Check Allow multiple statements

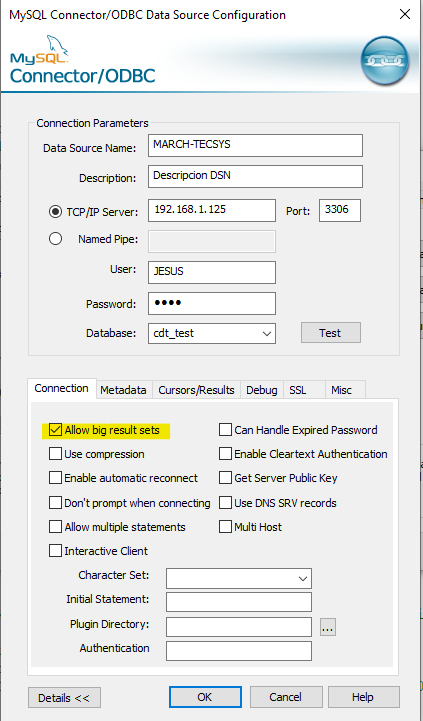(x=55, y=527)
